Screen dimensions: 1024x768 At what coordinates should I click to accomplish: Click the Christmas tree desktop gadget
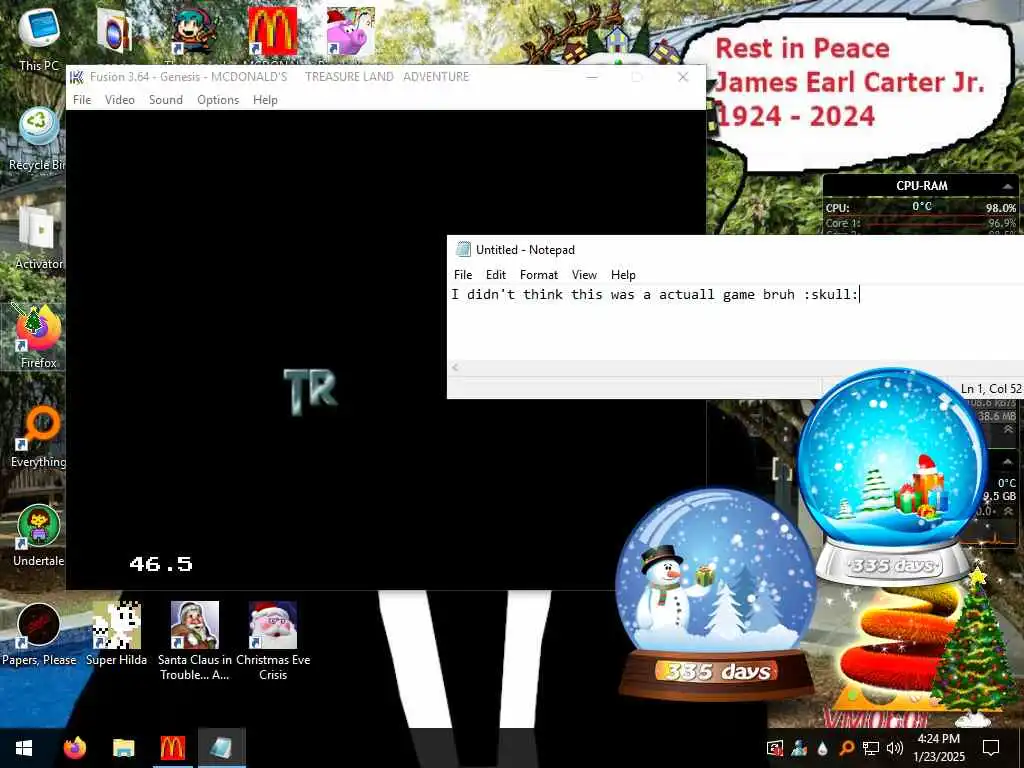click(974, 648)
